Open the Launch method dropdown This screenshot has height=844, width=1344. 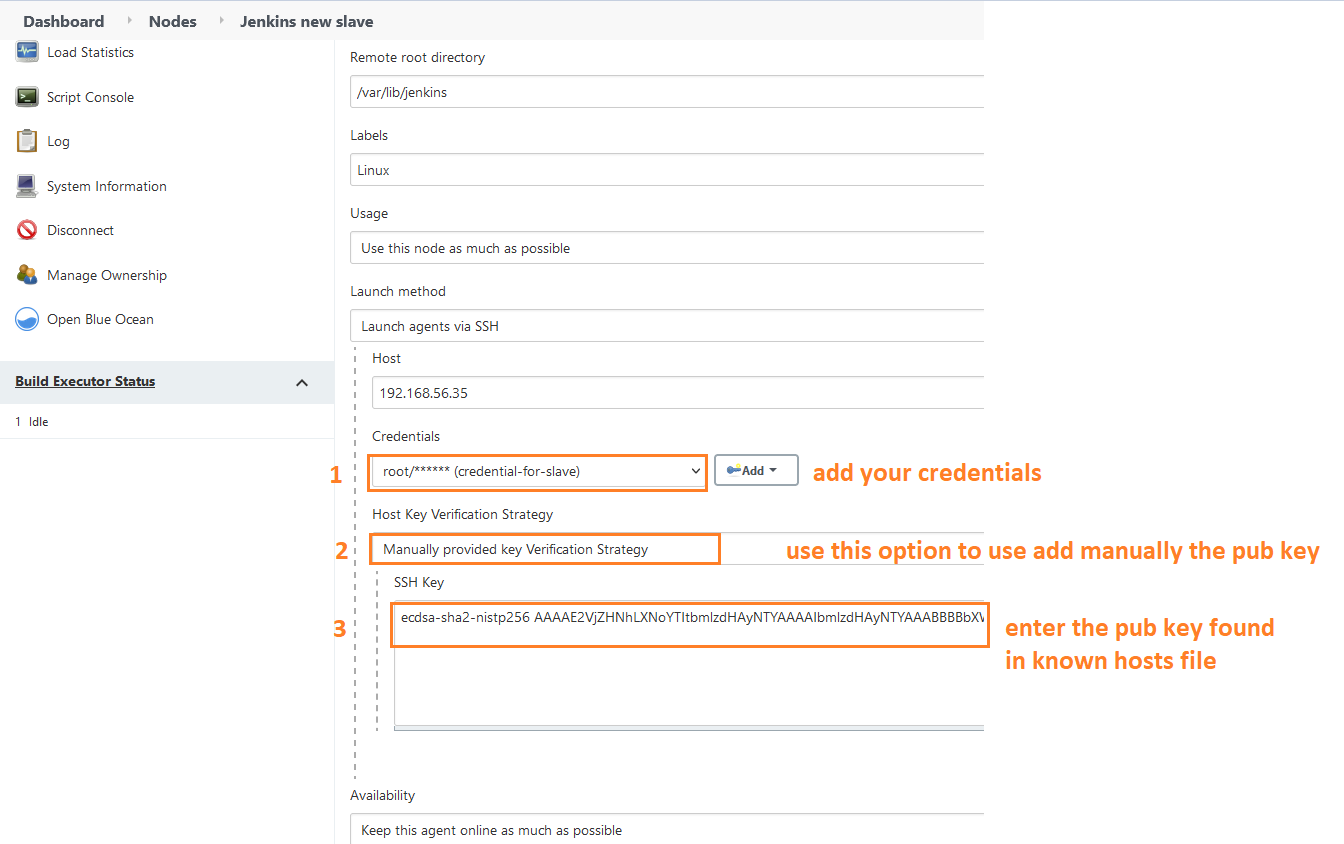coord(667,326)
